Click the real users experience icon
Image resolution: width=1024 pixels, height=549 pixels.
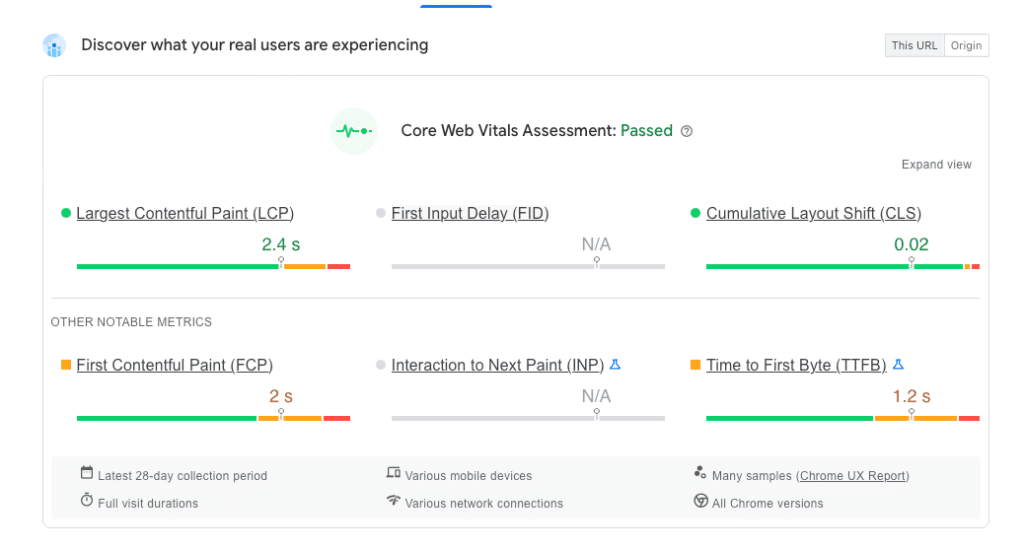54,45
